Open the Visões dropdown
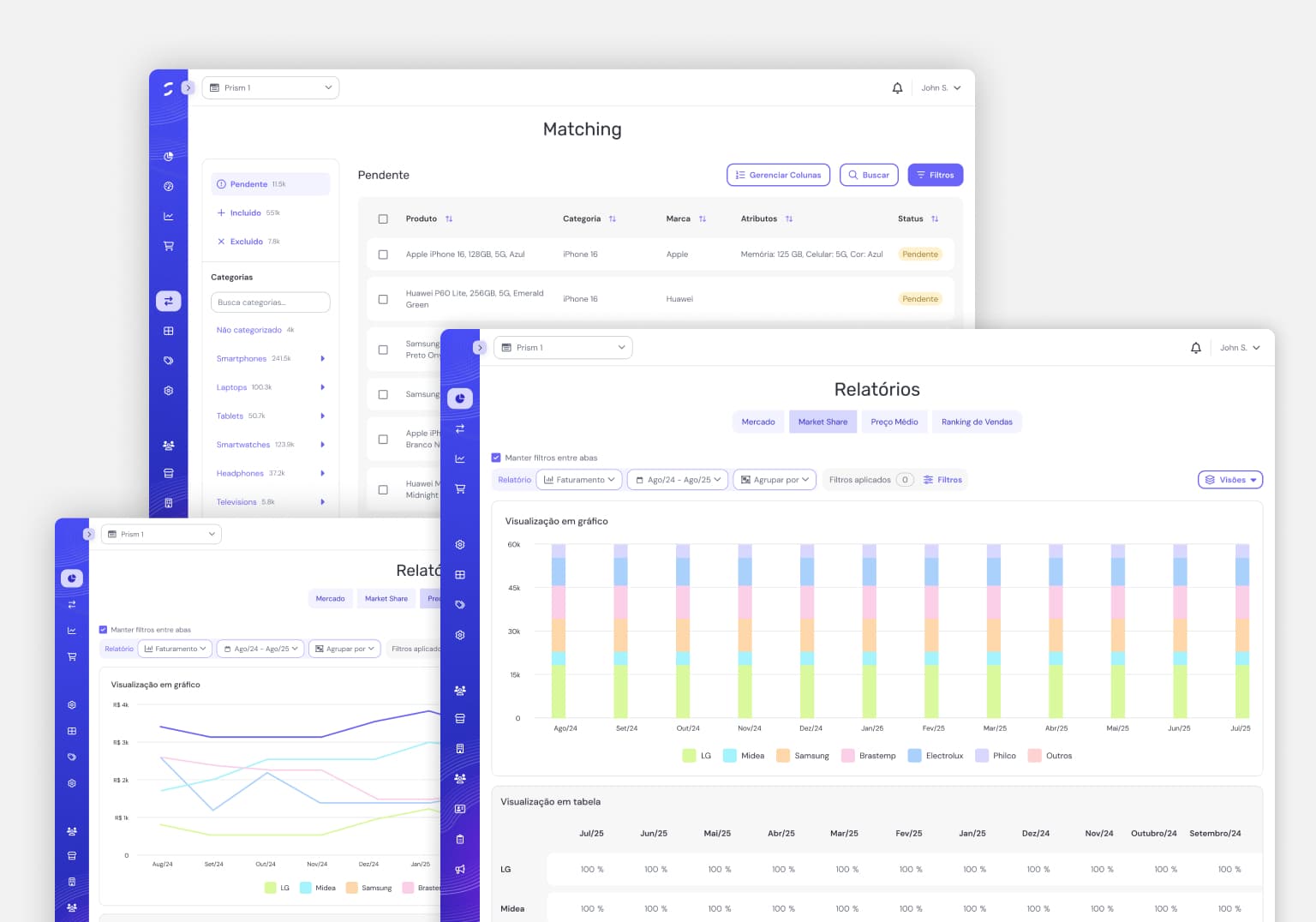1316x922 pixels. click(x=1230, y=480)
